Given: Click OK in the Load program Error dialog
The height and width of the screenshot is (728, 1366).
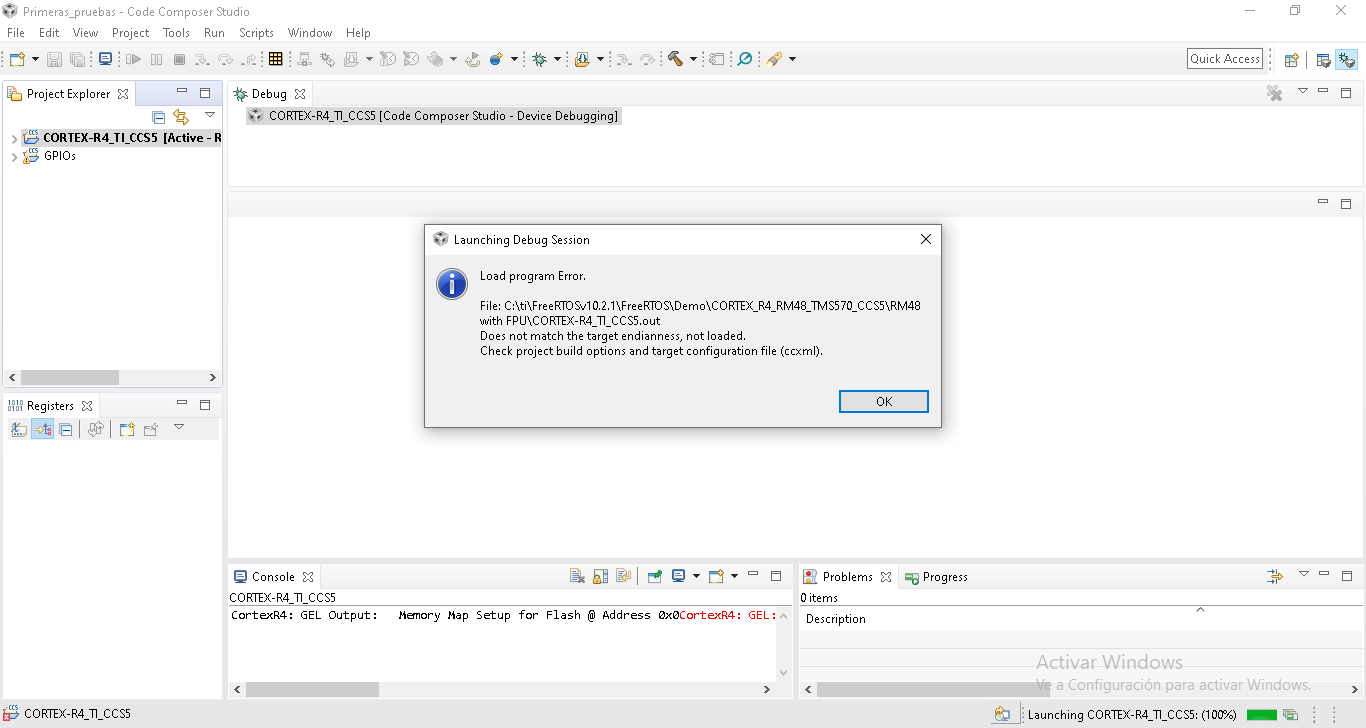Looking at the screenshot, I should pyautogui.click(x=884, y=401).
